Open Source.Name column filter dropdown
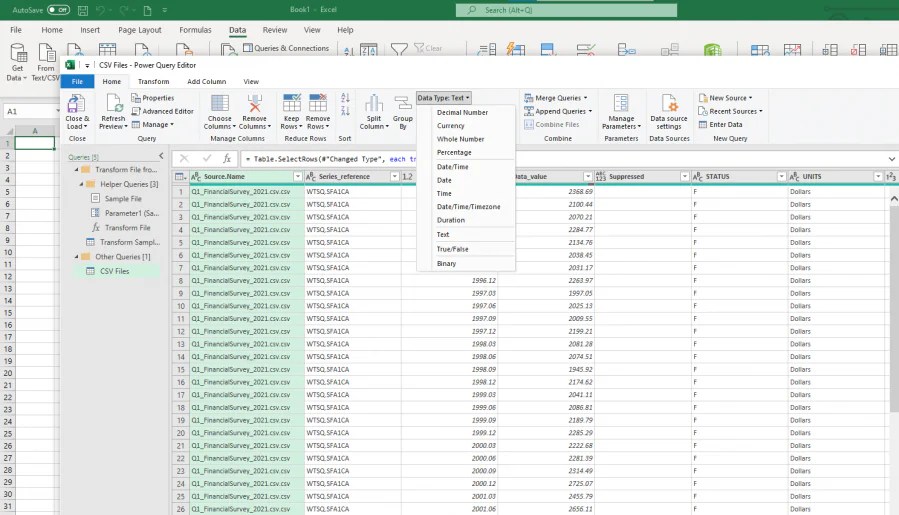Image resolution: width=899 pixels, height=515 pixels. (x=298, y=177)
